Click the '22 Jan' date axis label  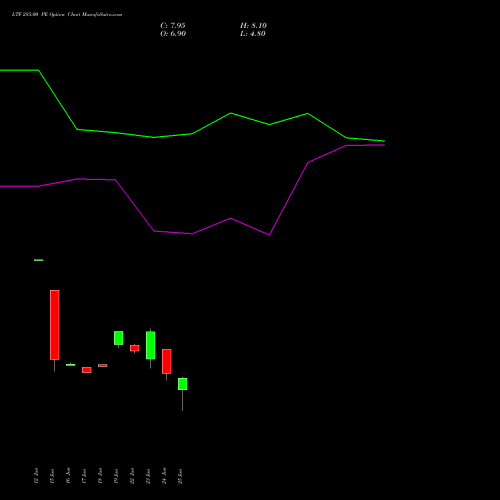point(132,476)
